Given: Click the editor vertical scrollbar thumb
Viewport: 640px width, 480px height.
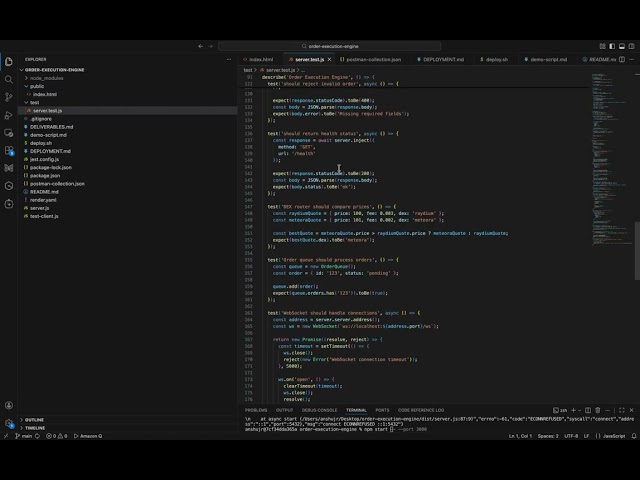Looking at the screenshot, I should [637, 251].
